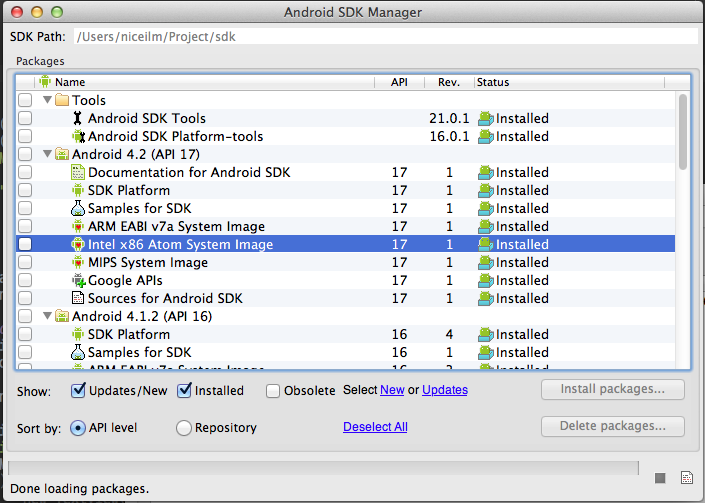Click the Android SDK Platform-tools icon
Screen dimensions: 705x503
click(78, 136)
